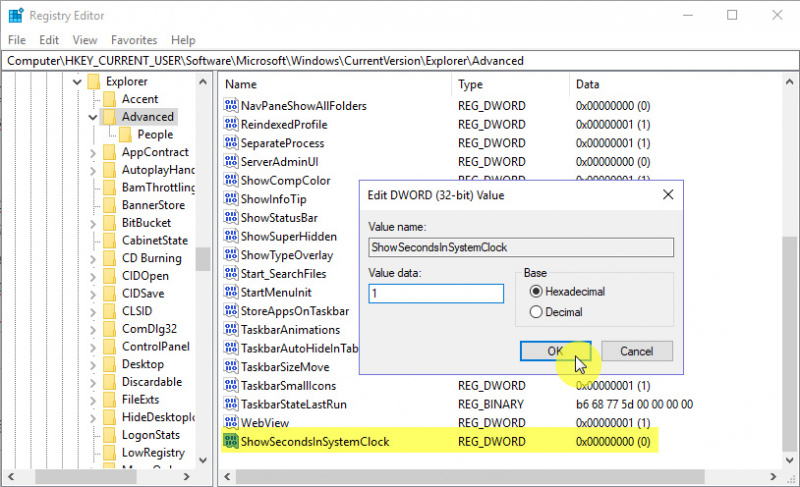Click the Value data input field
The width and height of the screenshot is (800, 487).
coord(436,293)
